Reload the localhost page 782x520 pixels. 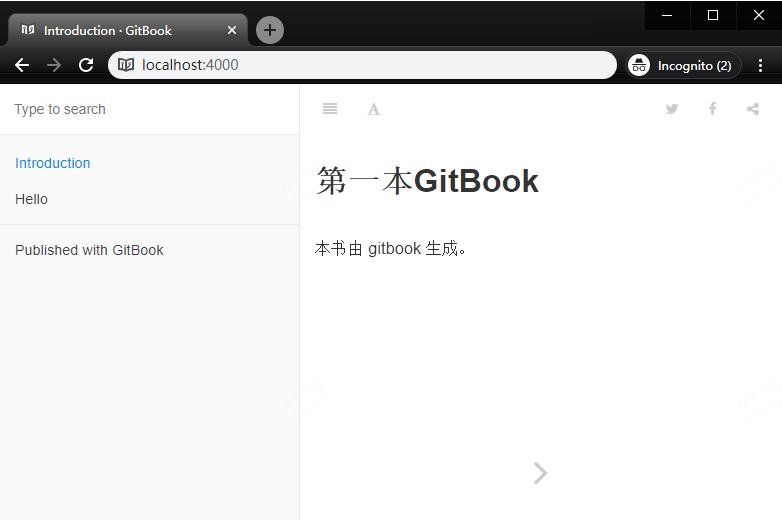point(86,65)
